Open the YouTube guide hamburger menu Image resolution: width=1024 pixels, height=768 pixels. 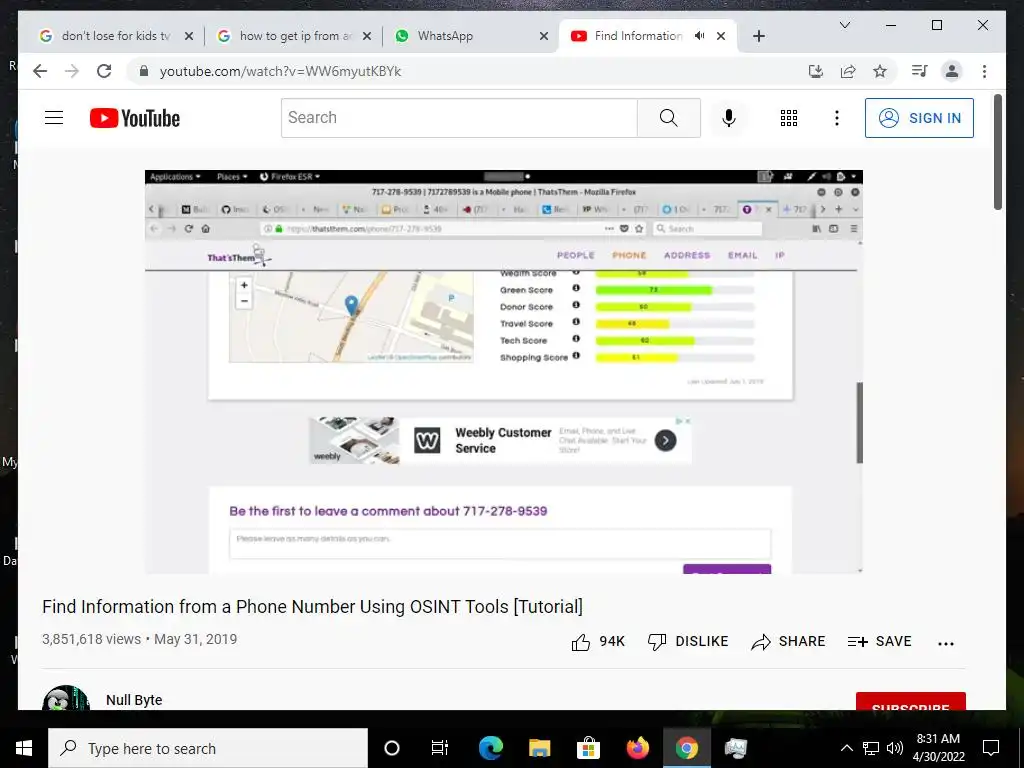coord(54,118)
